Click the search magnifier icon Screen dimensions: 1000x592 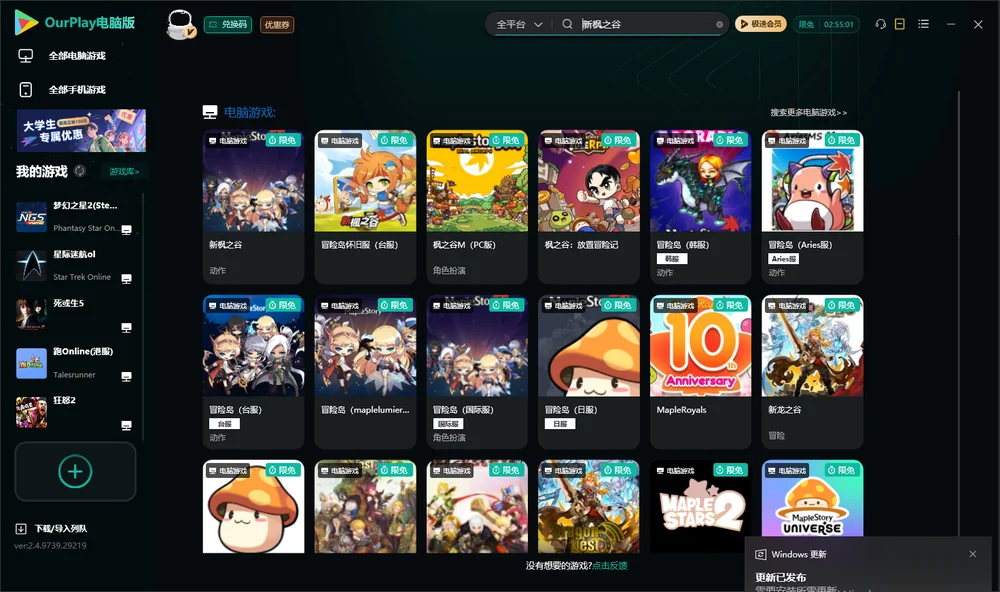567,24
